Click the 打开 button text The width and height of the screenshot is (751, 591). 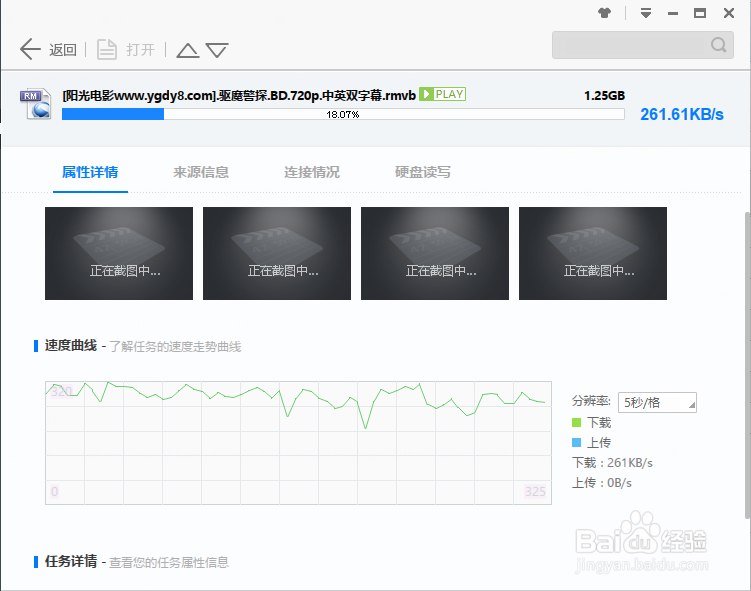tap(140, 50)
